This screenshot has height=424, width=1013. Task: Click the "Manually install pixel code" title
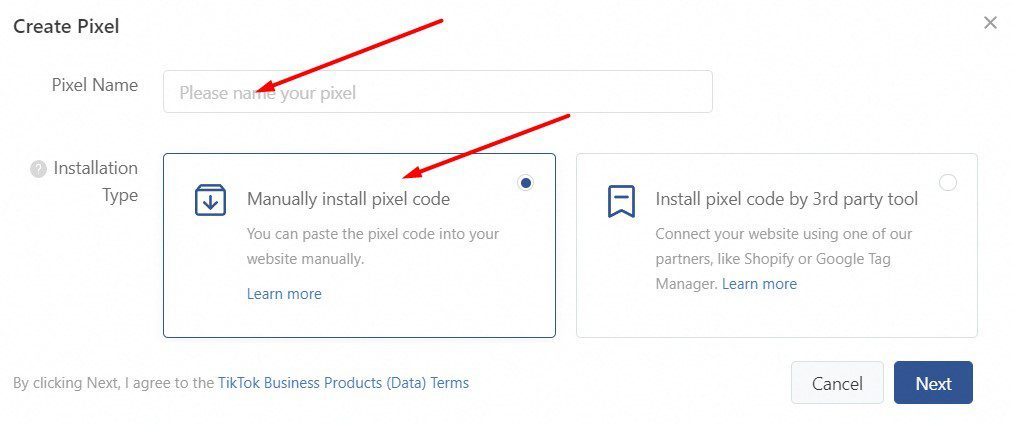point(348,199)
